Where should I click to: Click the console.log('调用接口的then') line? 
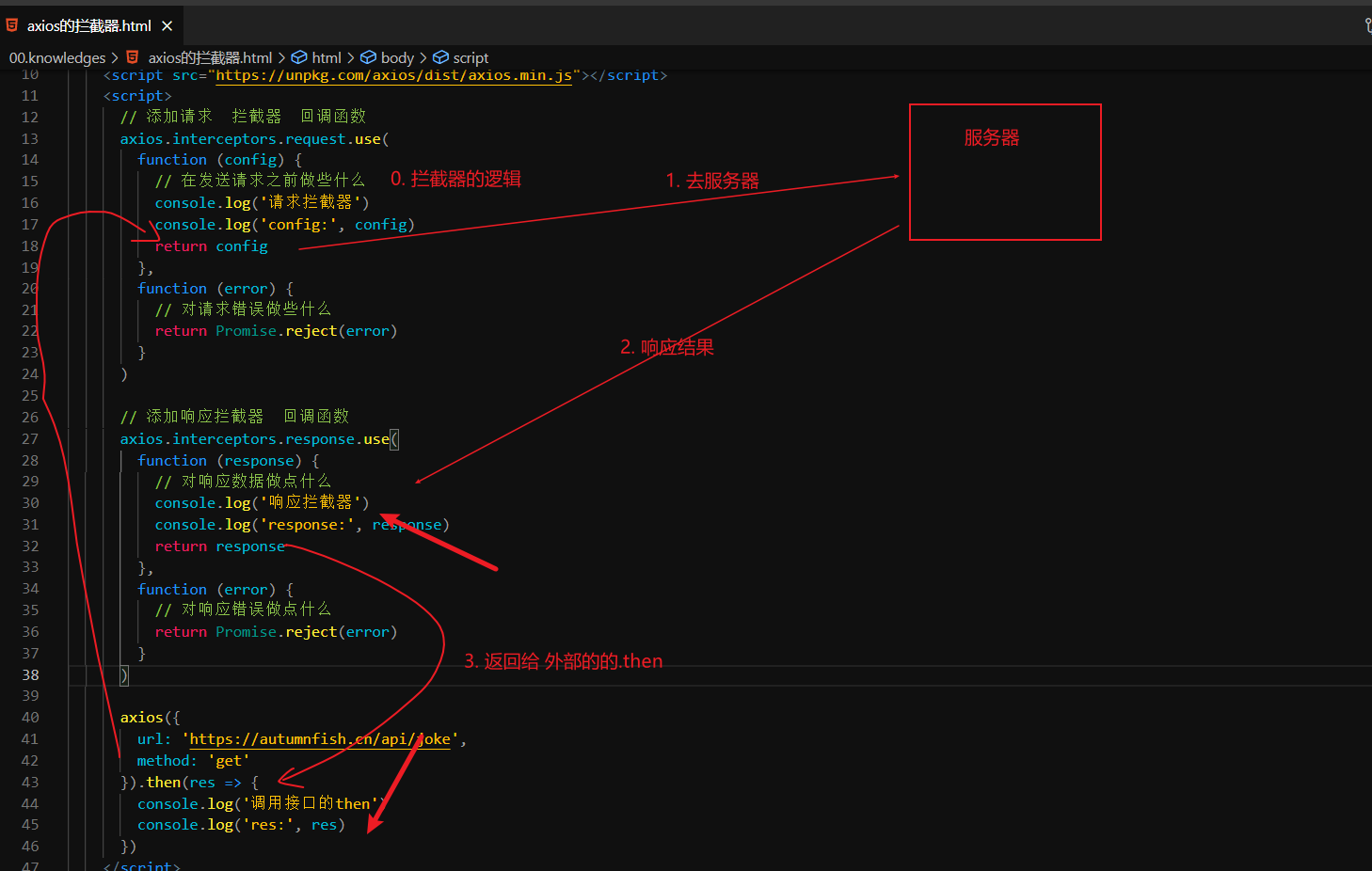pos(262,804)
